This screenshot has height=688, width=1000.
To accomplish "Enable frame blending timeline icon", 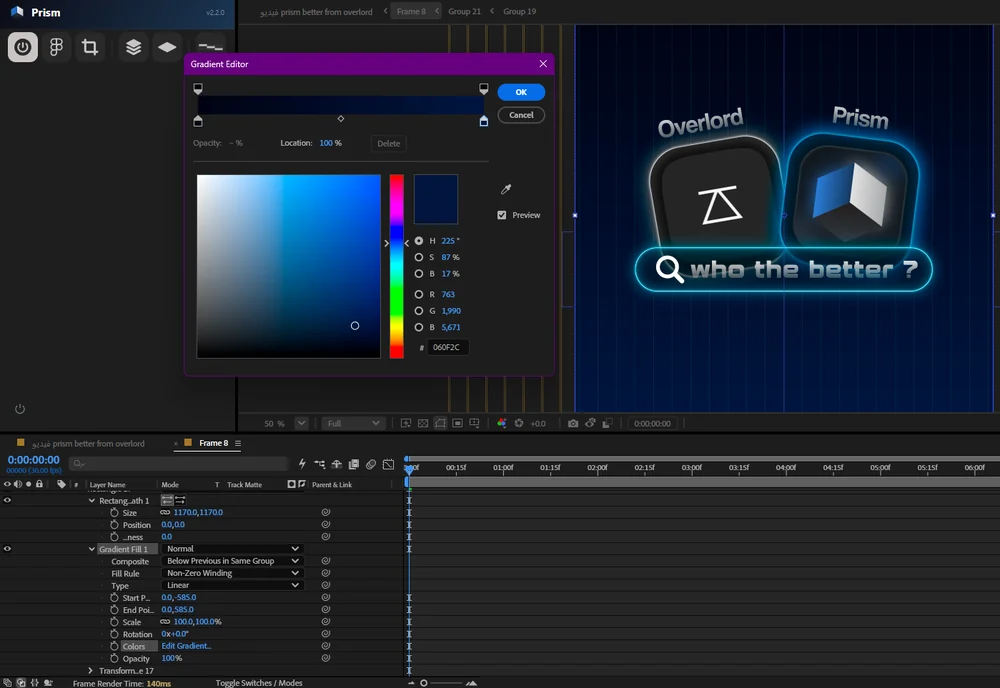I will pyautogui.click(x=354, y=464).
